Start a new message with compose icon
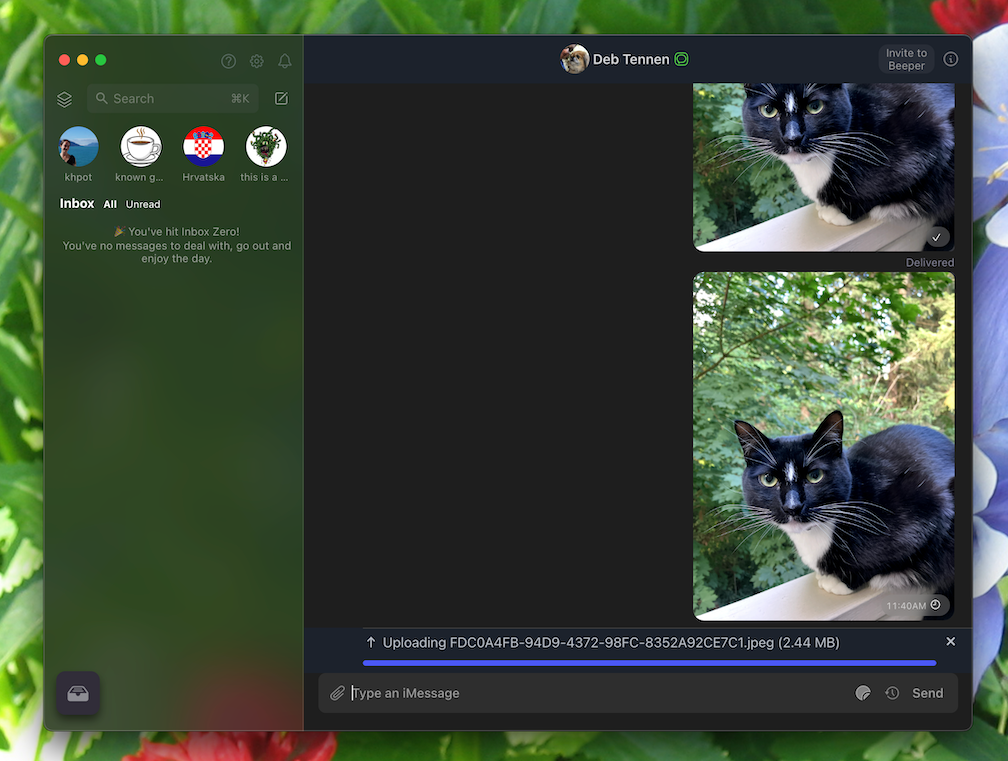Screen dimensions: 1008x761 click(282, 98)
